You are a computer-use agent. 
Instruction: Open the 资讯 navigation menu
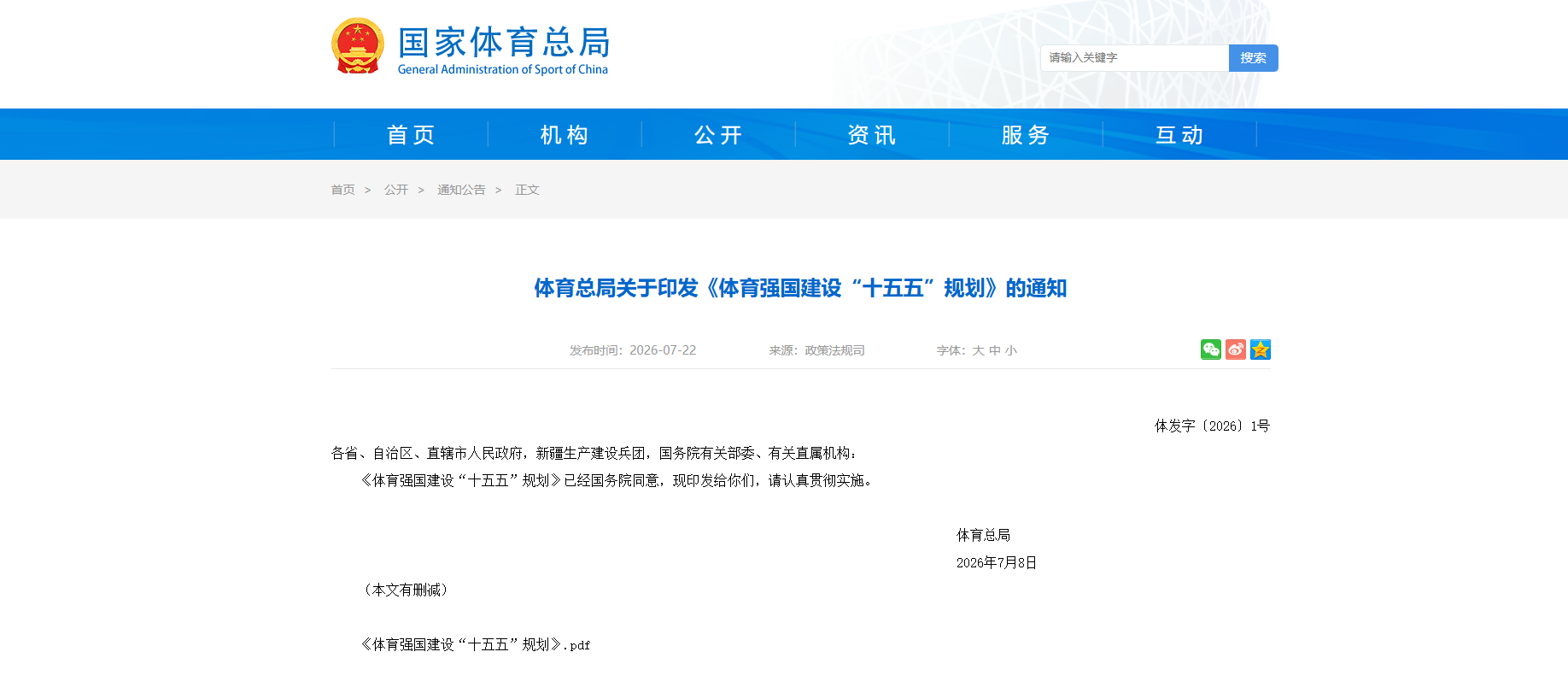(872, 135)
